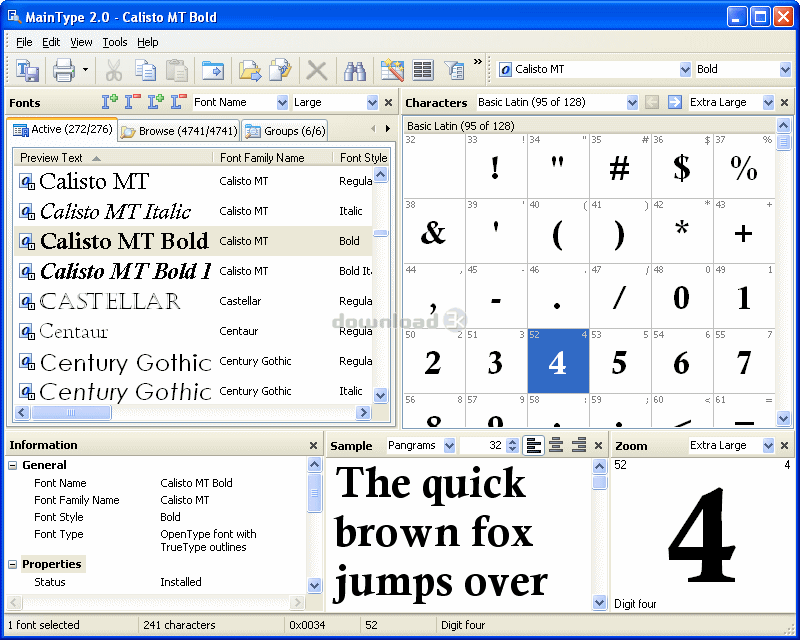Viewport: 800px width, 640px height.
Task: Sort by the Font Style column header
Action: point(362,158)
